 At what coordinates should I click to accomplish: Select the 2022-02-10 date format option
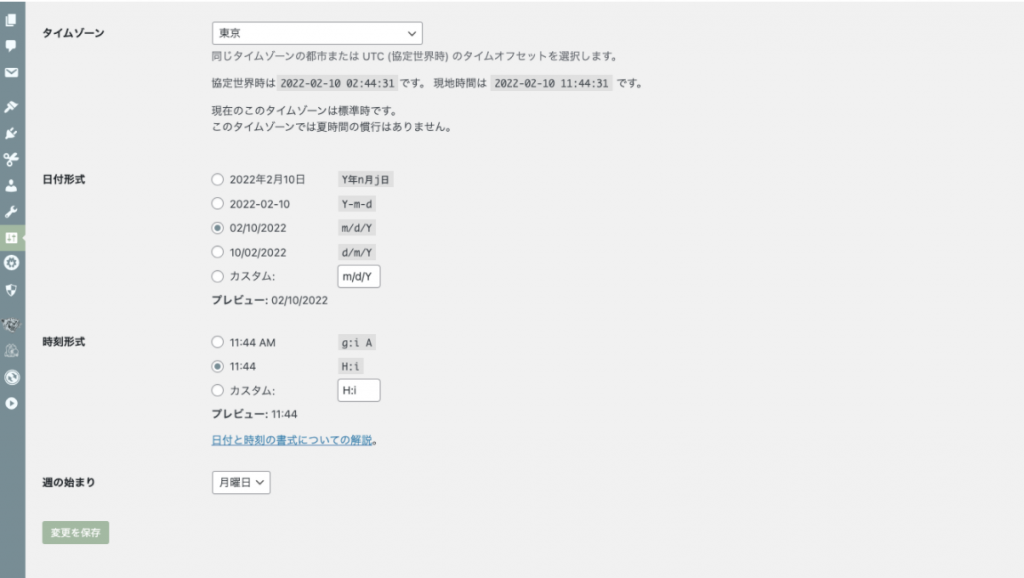tap(218, 204)
